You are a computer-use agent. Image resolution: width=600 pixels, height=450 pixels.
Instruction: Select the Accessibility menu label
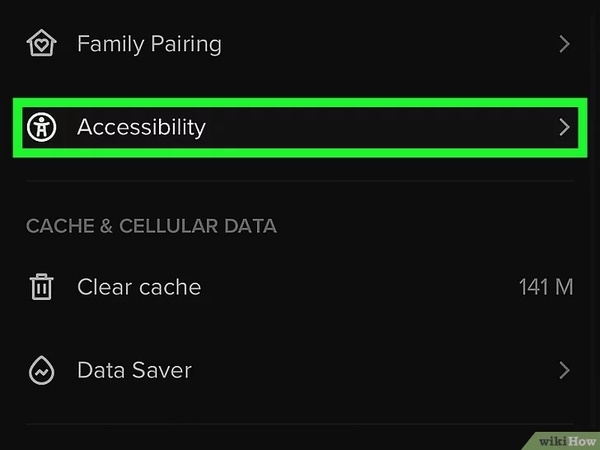click(141, 127)
